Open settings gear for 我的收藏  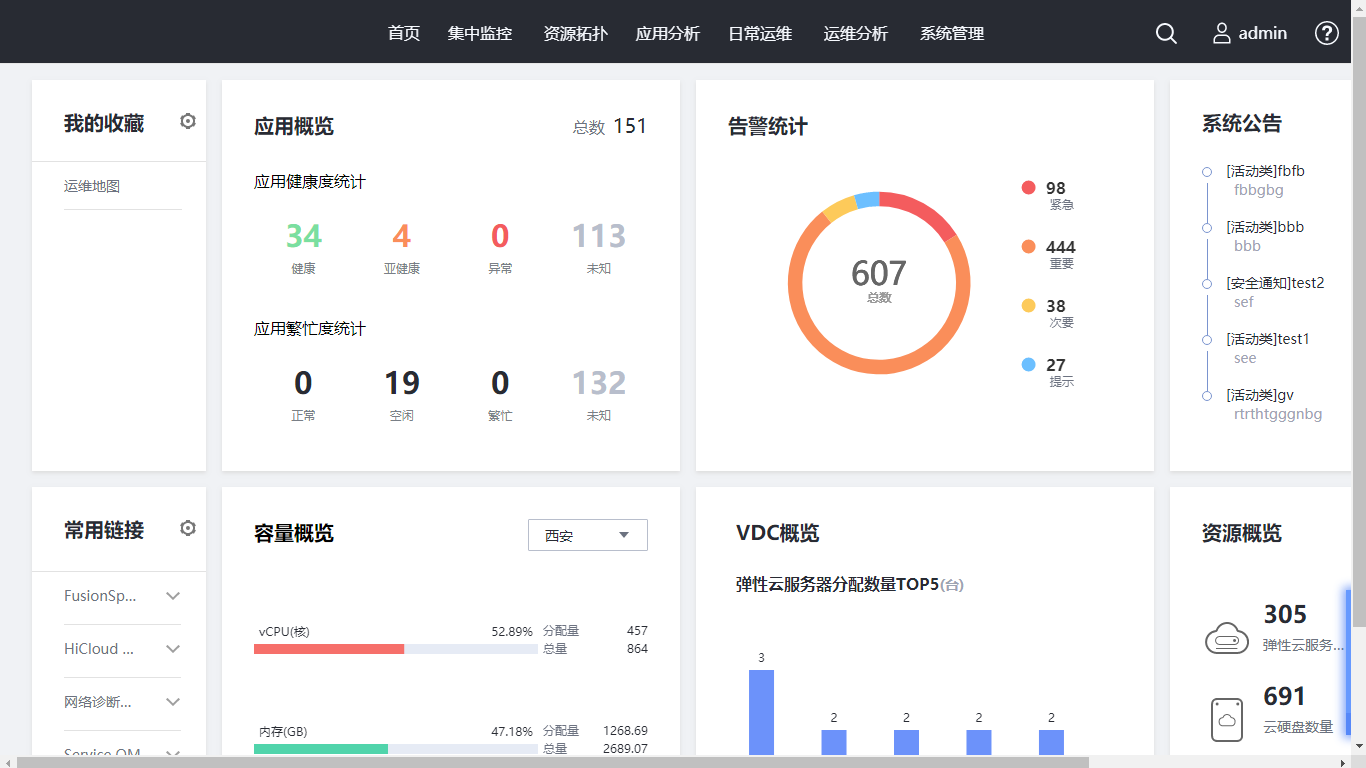(188, 122)
